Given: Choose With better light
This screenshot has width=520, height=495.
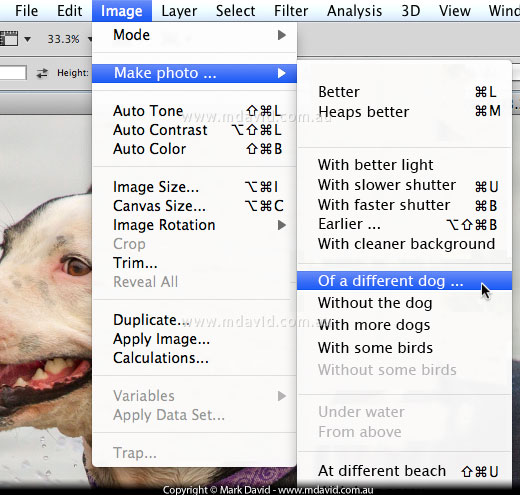Looking at the screenshot, I should pyautogui.click(x=404, y=165).
